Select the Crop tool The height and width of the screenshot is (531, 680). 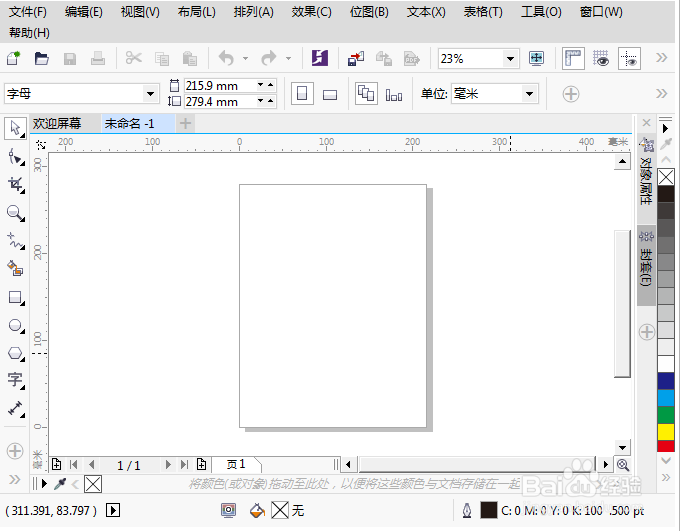pos(16,185)
